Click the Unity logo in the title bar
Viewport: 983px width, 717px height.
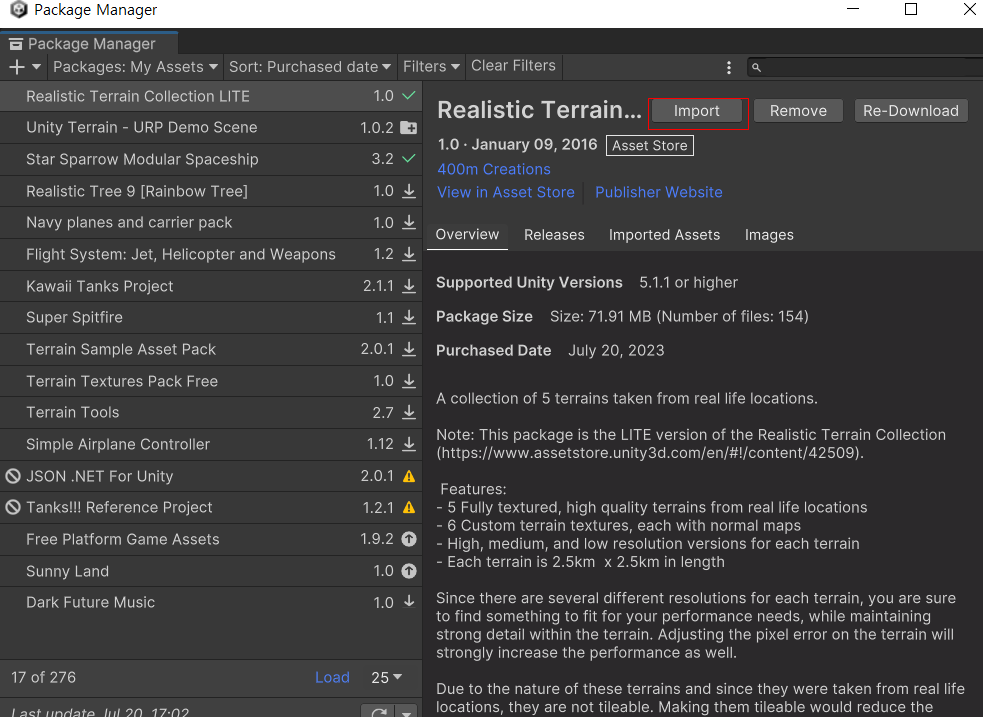(x=18, y=9)
